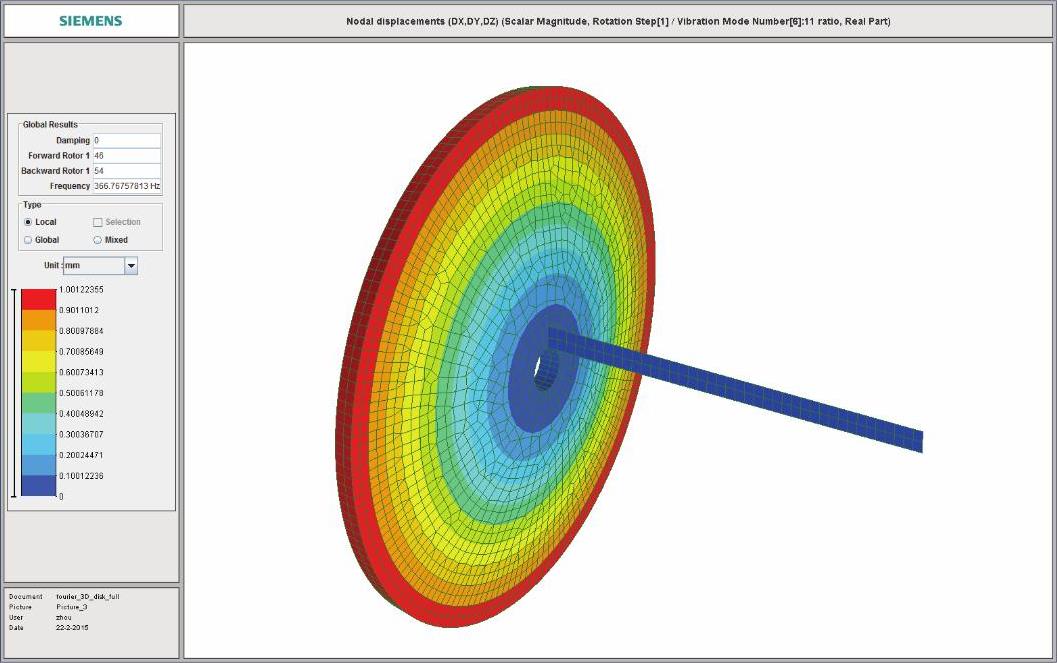Screen dimensions: 1057x663
Task: Select the orange legend color band
Action: (x=39, y=320)
